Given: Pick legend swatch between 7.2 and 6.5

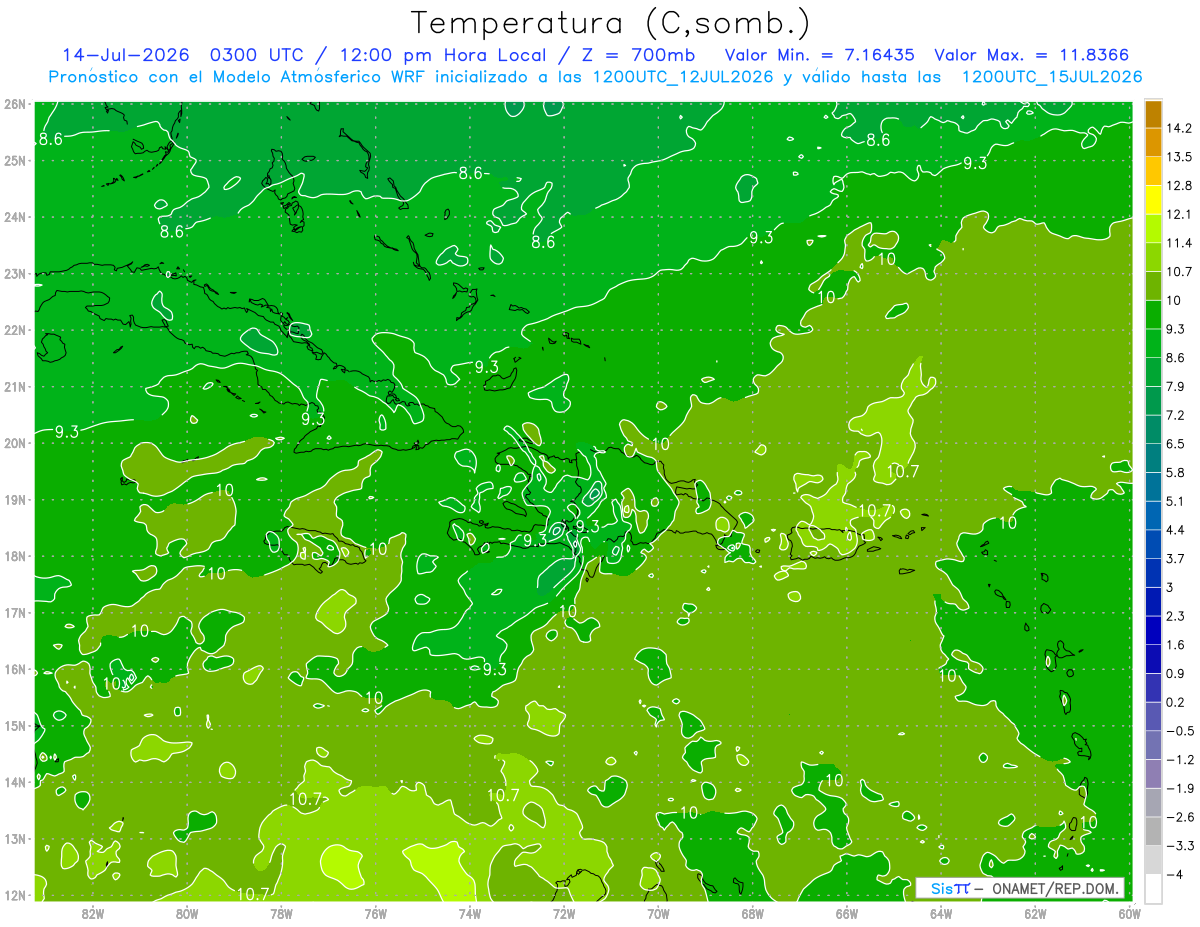Looking at the screenshot, I should point(1153,429).
